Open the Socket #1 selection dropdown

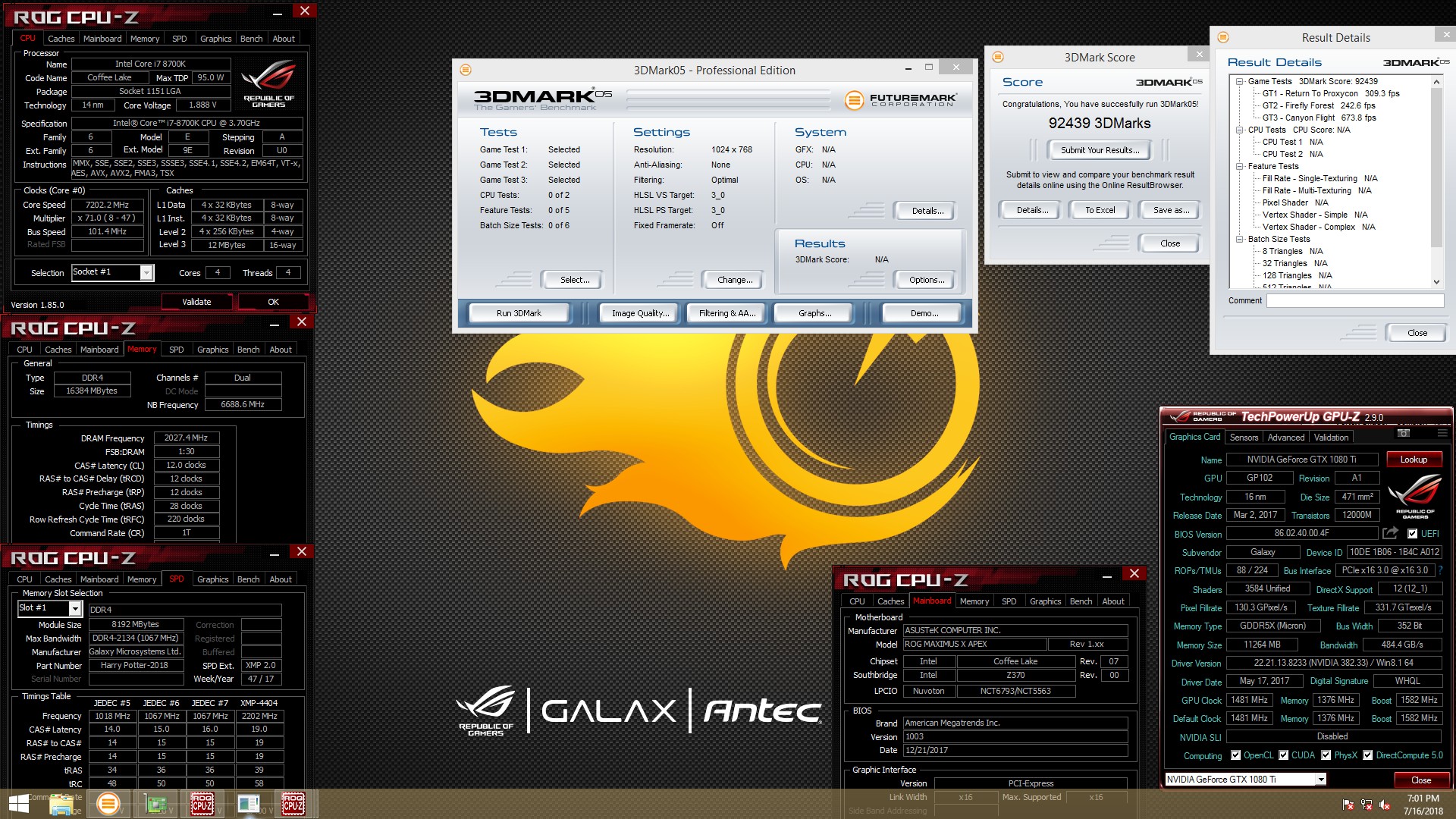click(x=146, y=273)
